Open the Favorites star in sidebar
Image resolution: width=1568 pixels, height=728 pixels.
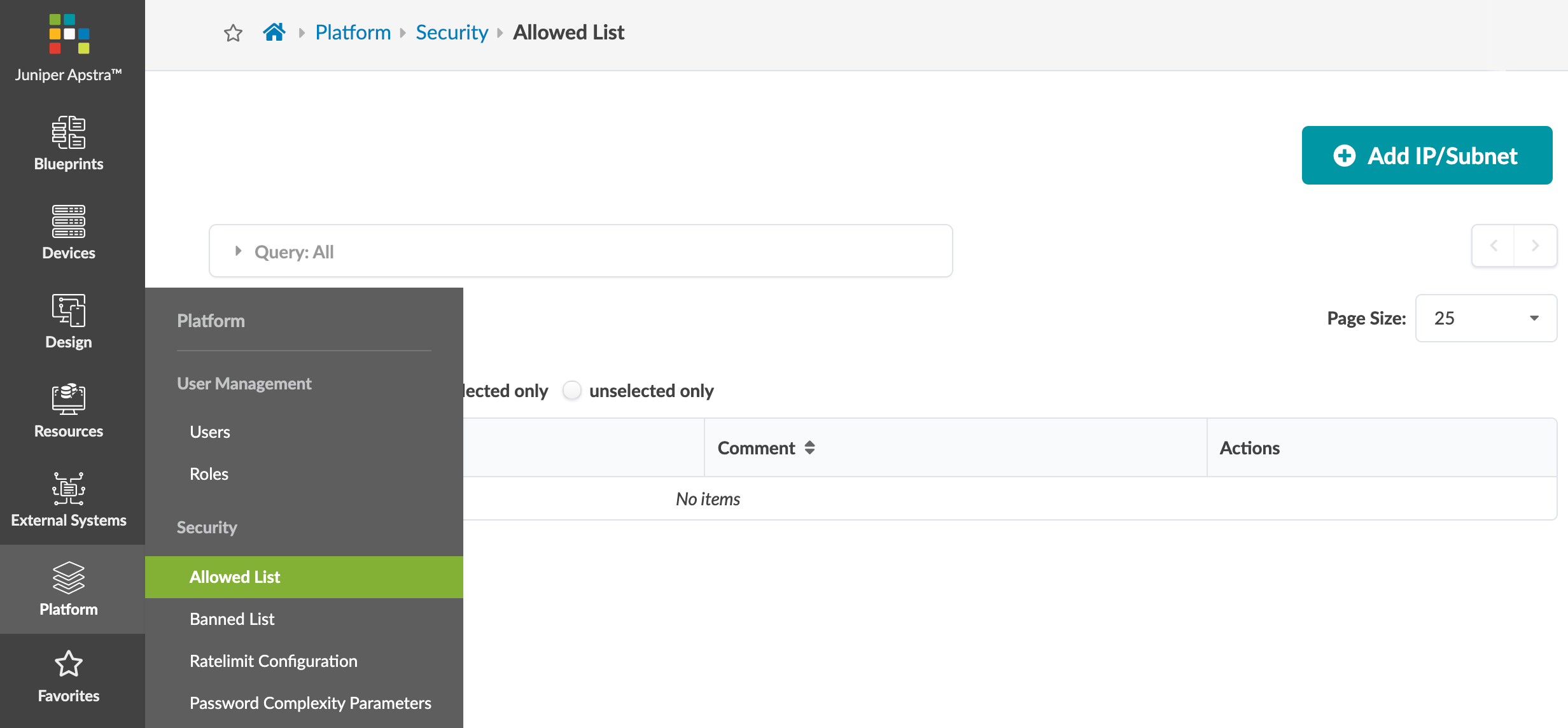[69, 664]
